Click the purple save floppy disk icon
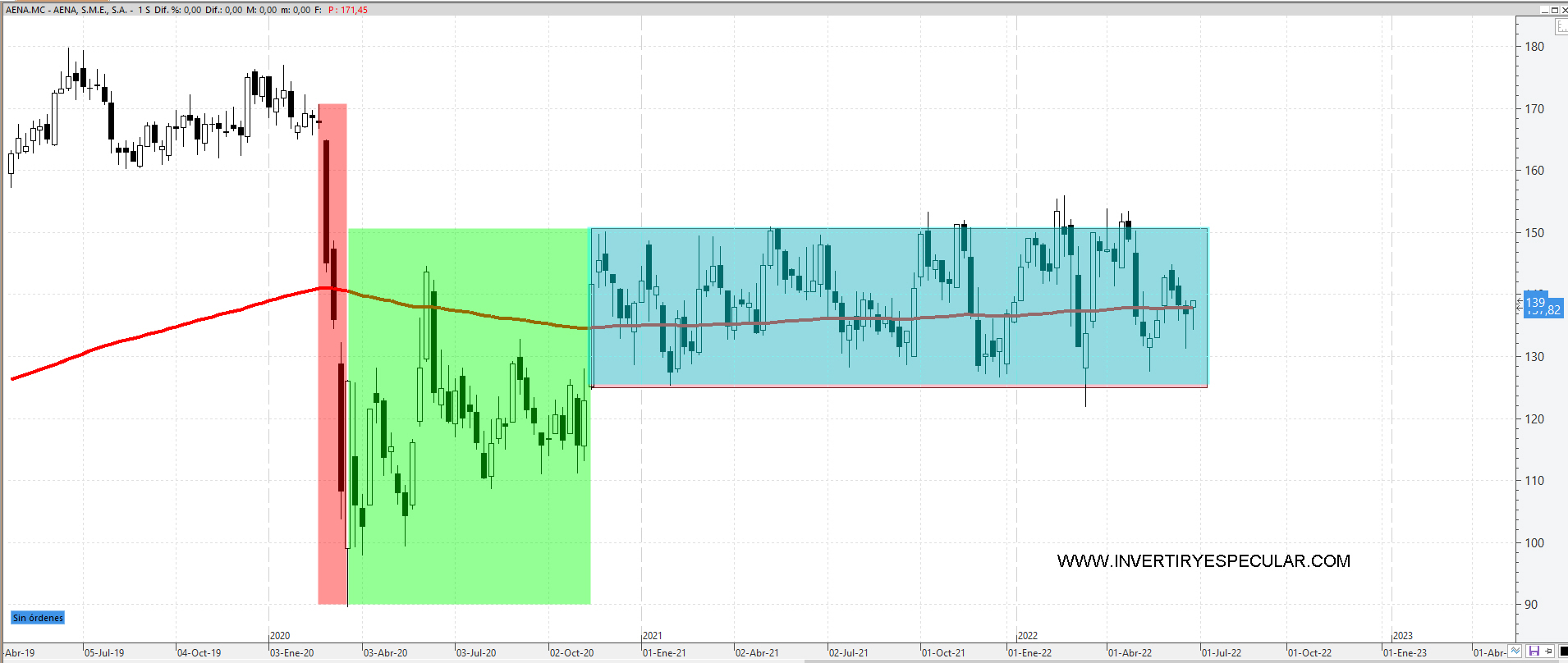The image size is (1568, 663). click(x=1533, y=652)
